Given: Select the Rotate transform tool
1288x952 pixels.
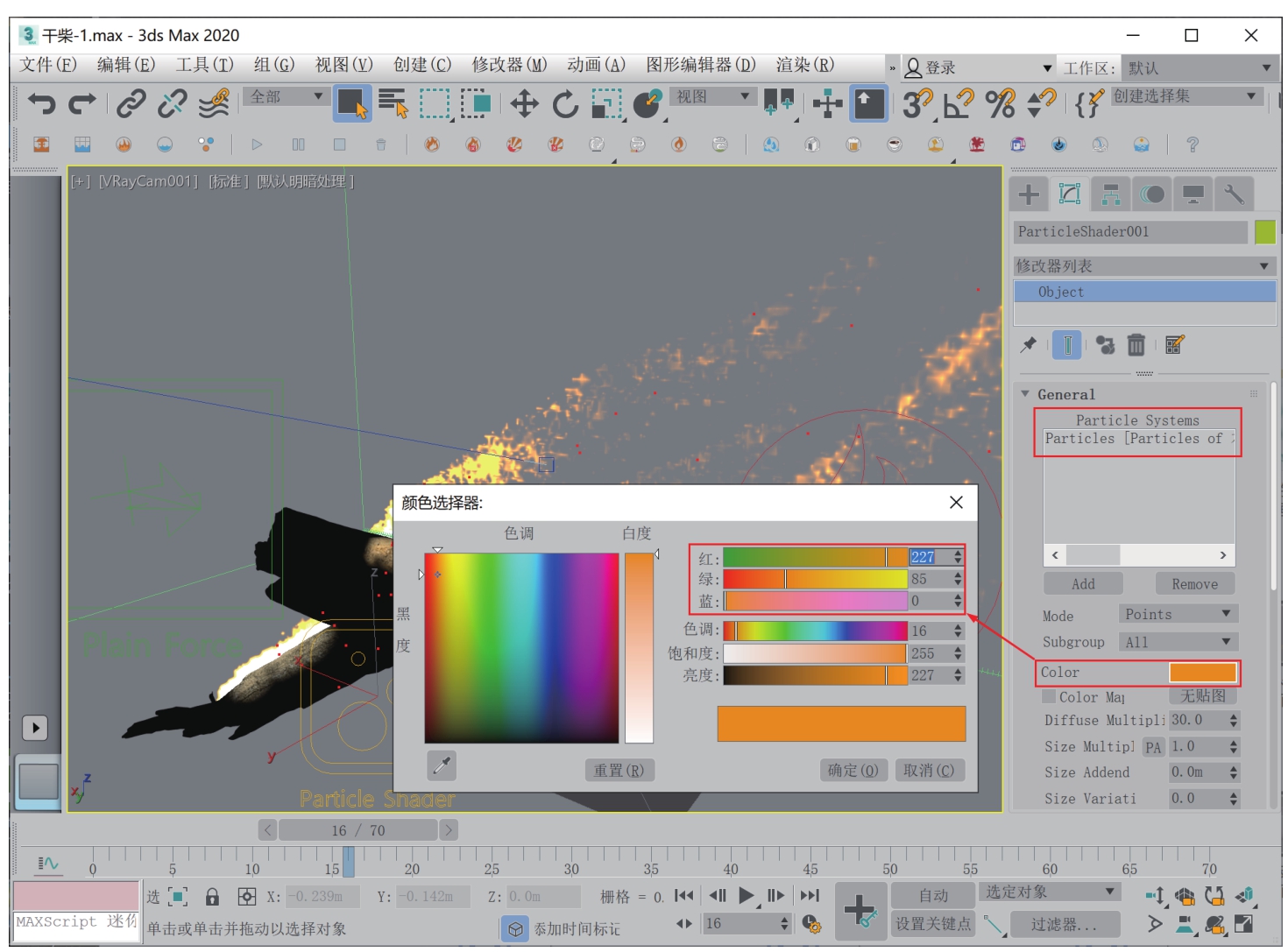Looking at the screenshot, I should pyautogui.click(x=565, y=104).
